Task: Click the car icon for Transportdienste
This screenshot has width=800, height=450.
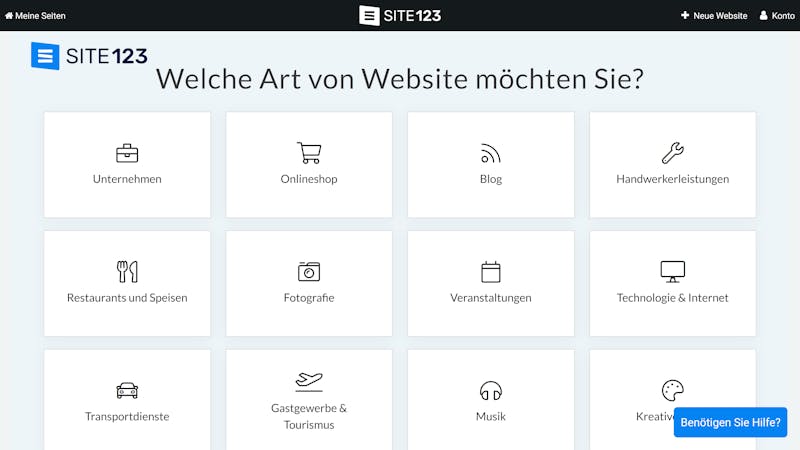Action: point(127,390)
